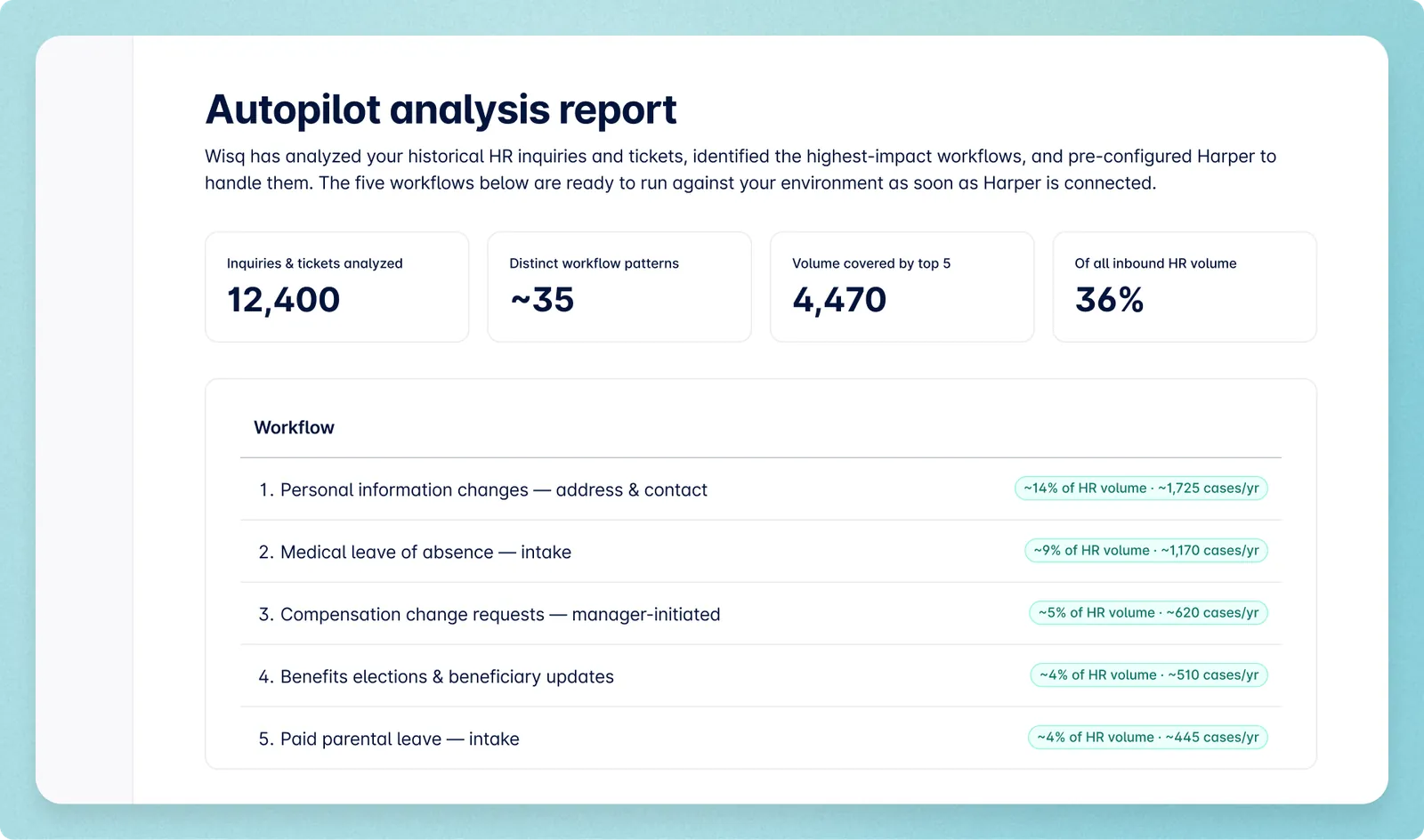
Task: Select the 'Distinct workflow patterns' label
Action: tap(594, 263)
